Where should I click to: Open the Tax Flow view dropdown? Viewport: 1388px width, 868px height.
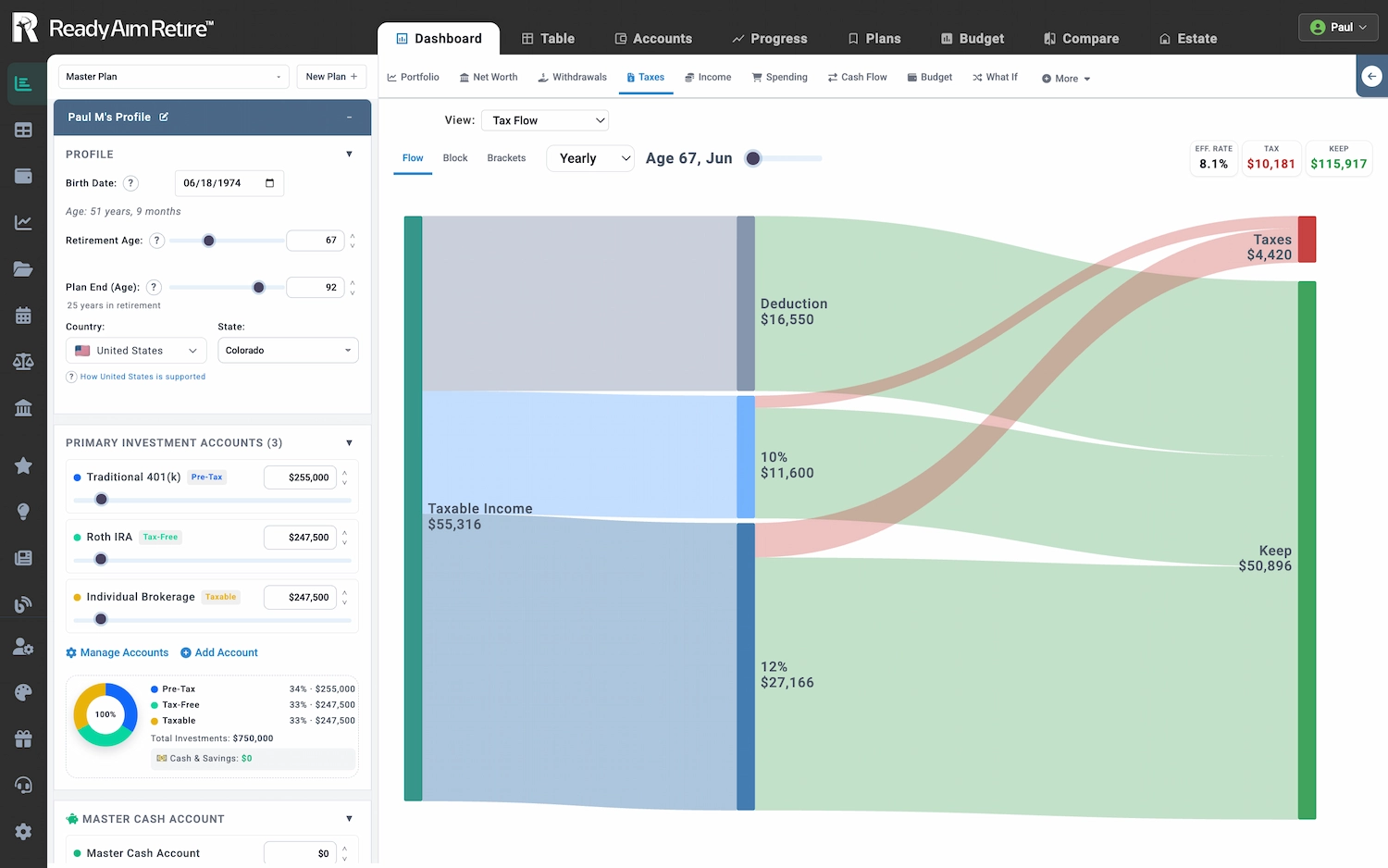tap(545, 120)
